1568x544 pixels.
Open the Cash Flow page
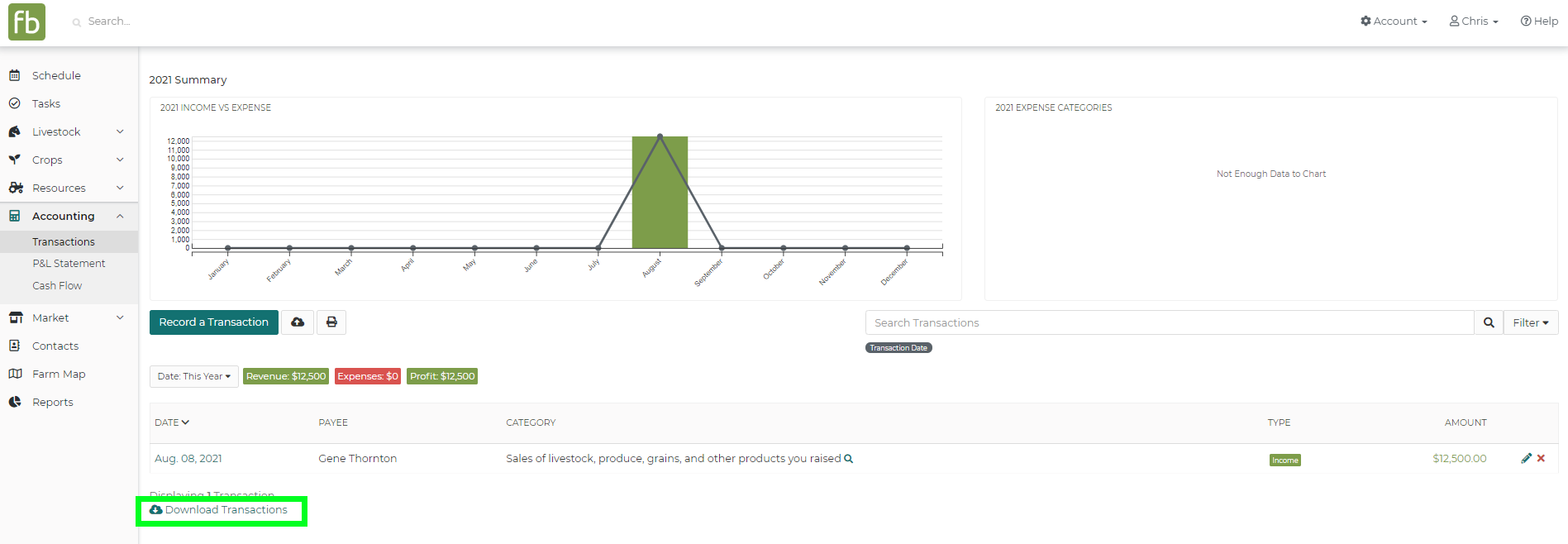(57, 286)
